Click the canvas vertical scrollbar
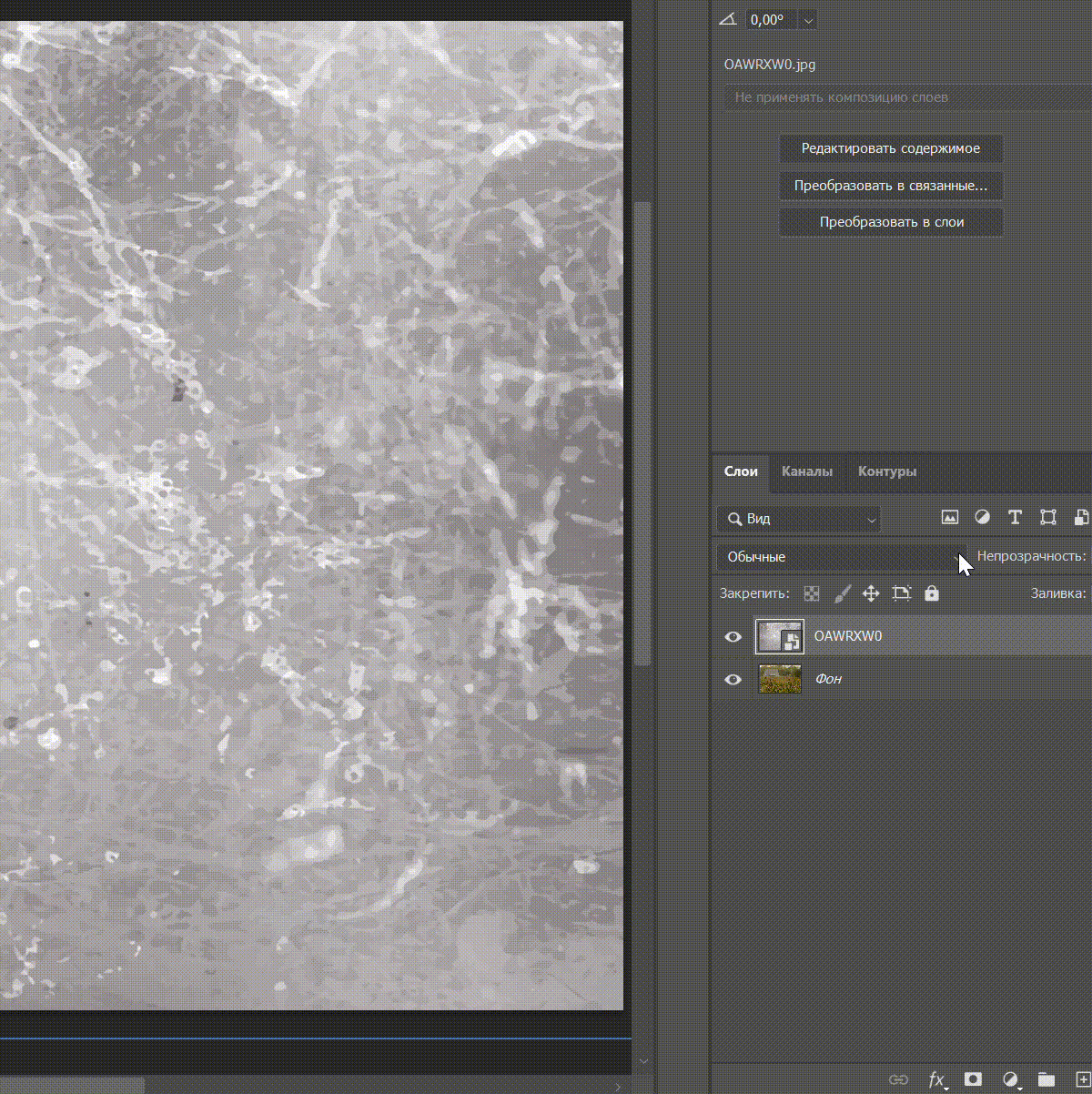Screen dimensions: 1092x1094 point(642,432)
